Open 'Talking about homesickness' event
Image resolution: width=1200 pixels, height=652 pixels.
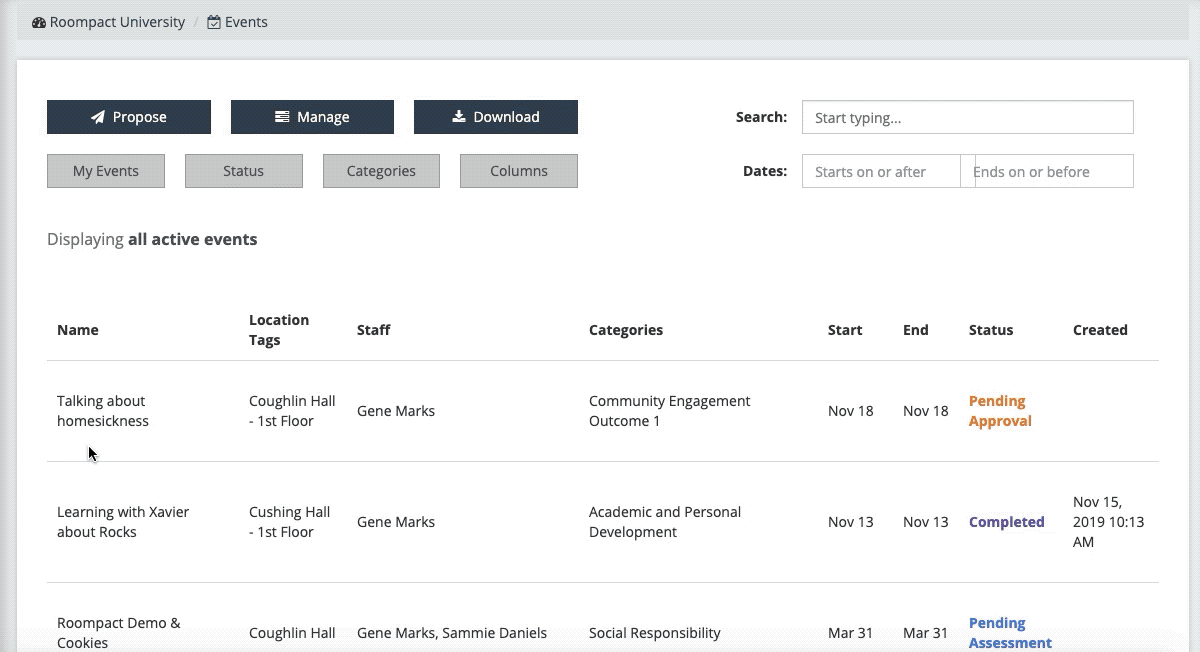point(102,411)
